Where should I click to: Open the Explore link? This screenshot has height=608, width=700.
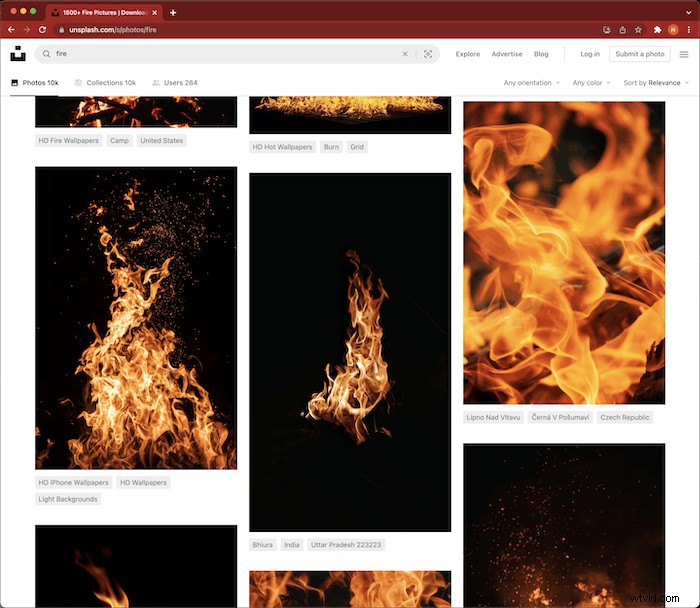click(467, 54)
